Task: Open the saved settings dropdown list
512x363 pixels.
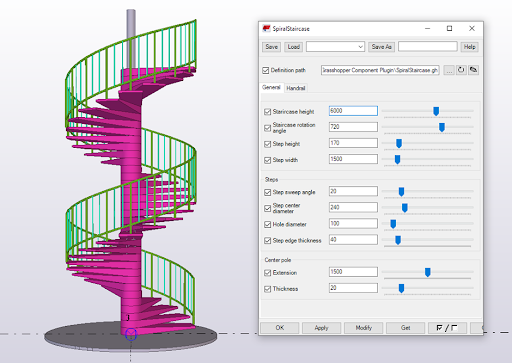Action: (335, 47)
